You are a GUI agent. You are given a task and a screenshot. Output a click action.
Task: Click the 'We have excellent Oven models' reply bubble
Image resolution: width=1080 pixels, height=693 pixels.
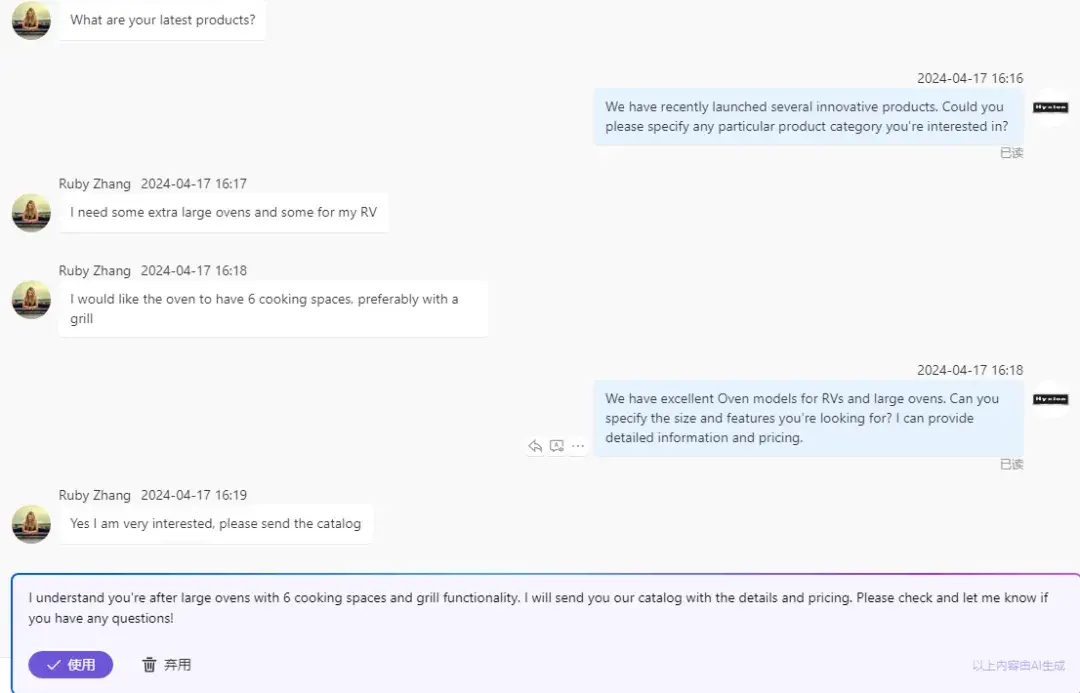(808, 418)
